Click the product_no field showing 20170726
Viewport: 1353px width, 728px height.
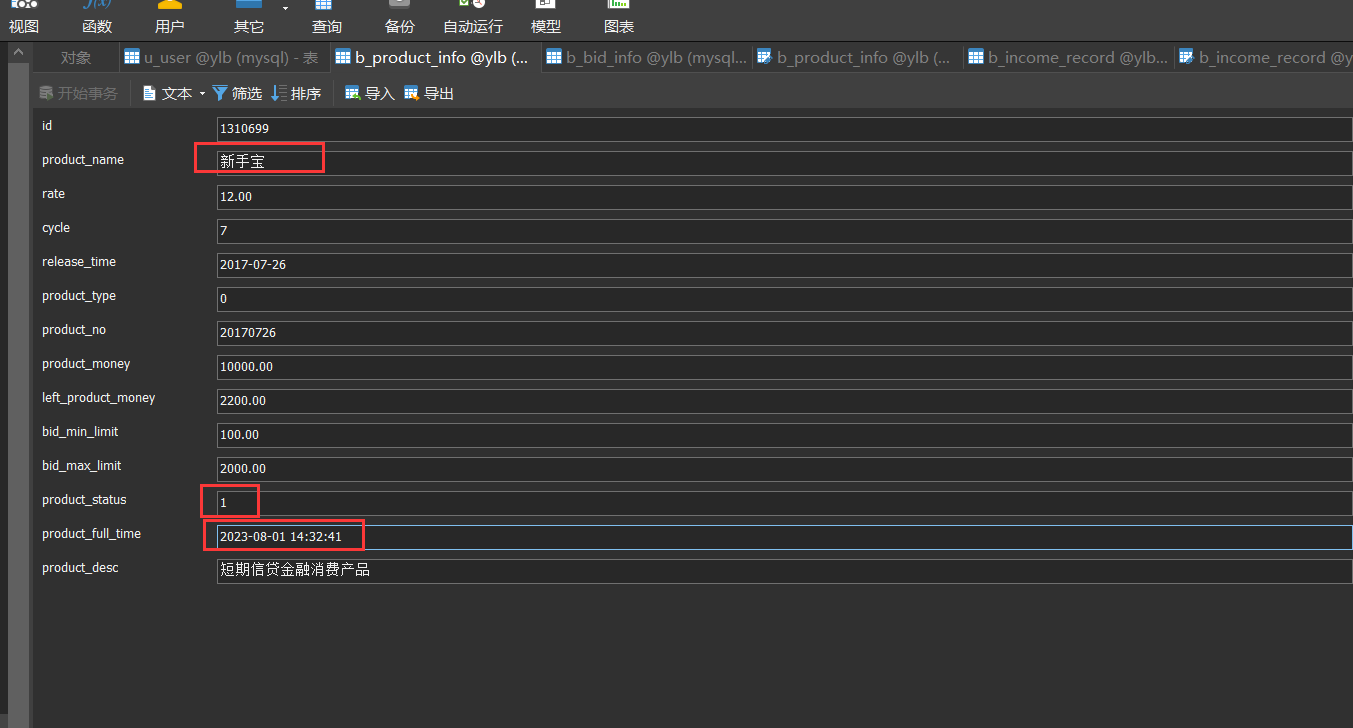click(x=784, y=333)
